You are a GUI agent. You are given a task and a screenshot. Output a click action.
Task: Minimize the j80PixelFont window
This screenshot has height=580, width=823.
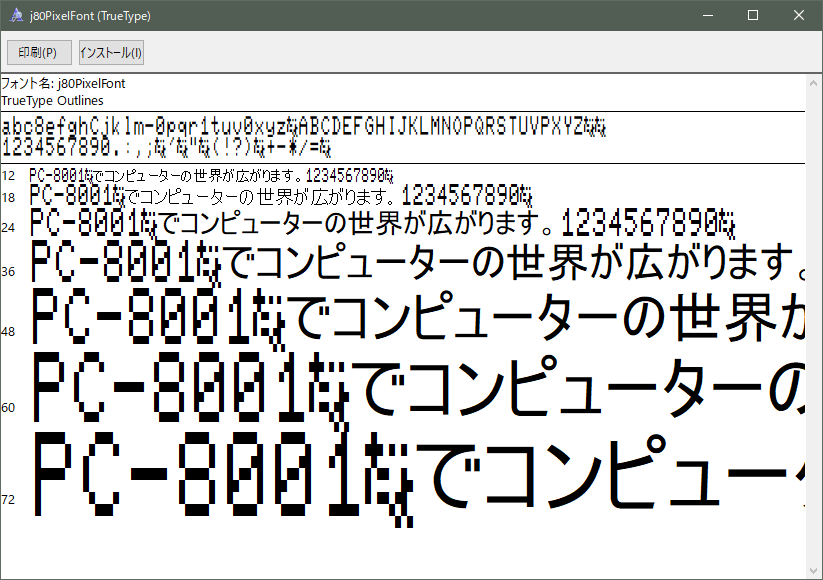708,15
